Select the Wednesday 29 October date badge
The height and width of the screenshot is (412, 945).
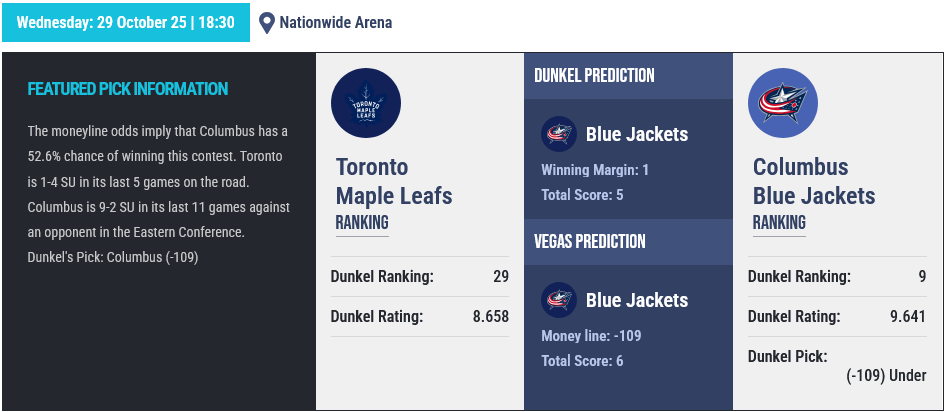[x=126, y=22]
